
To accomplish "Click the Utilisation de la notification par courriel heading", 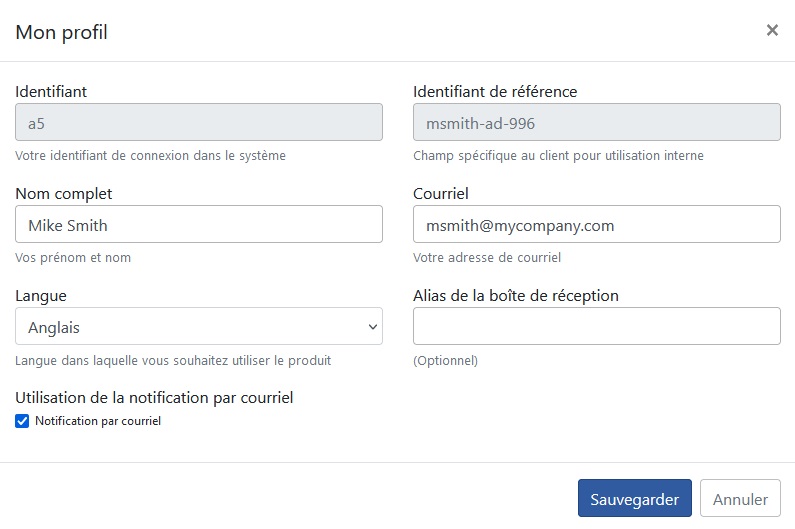I will pos(154,398).
